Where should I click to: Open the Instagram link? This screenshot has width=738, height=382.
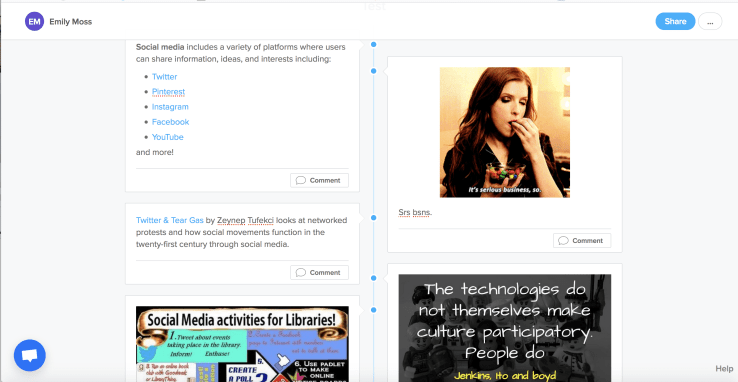pos(170,107)
